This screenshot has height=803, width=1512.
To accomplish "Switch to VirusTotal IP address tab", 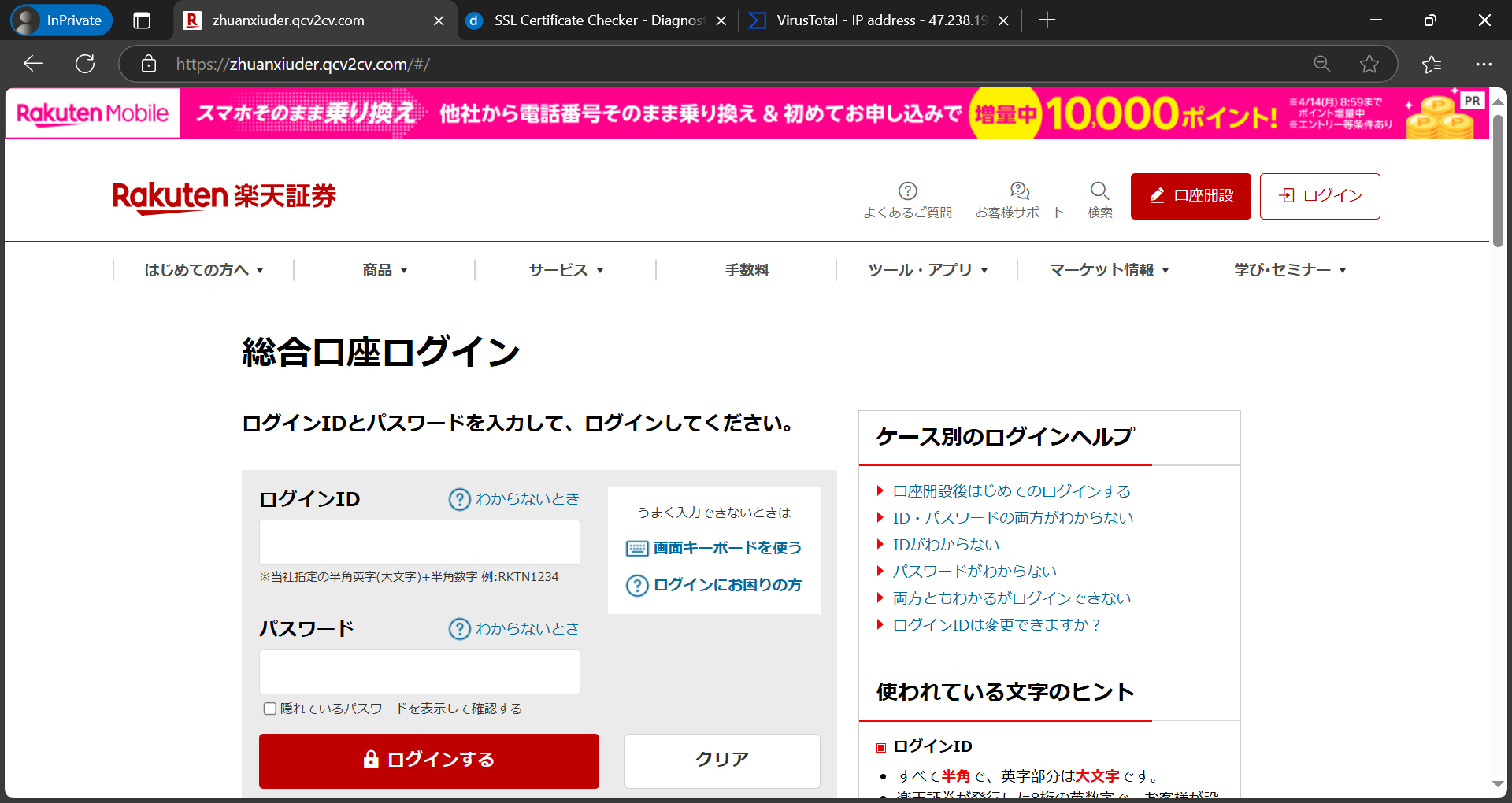I will click(x=880, y=20).
